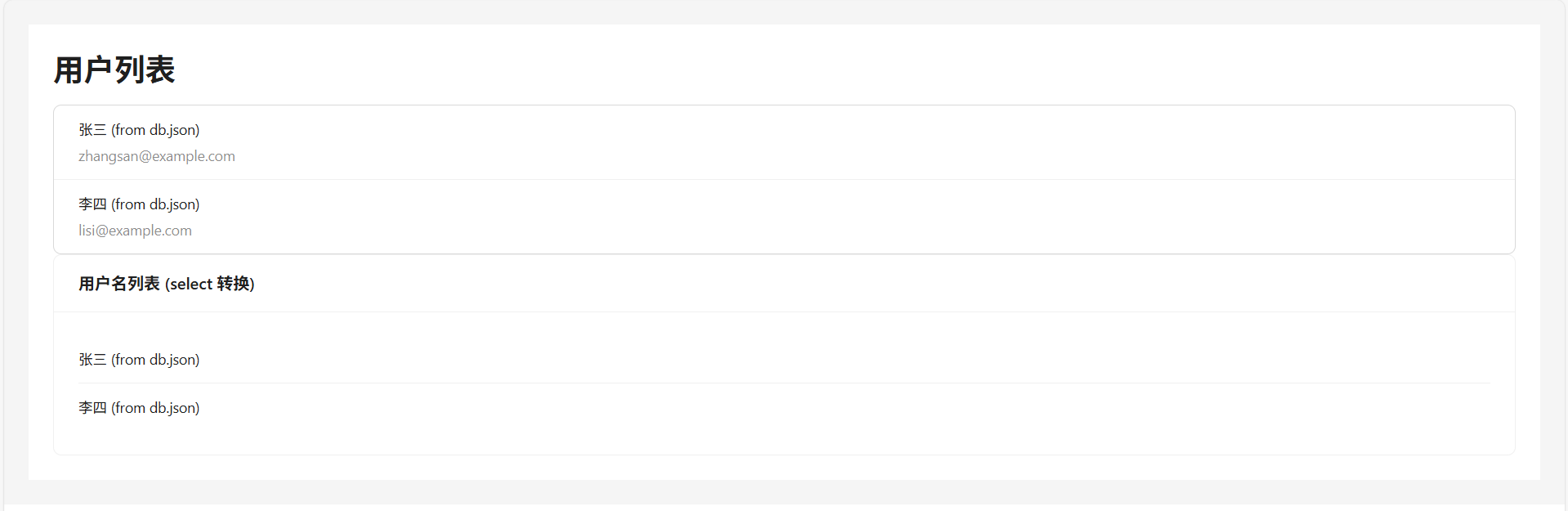
Task: Click the 张 character in the first user row
Action: click(x=86, y=130)
